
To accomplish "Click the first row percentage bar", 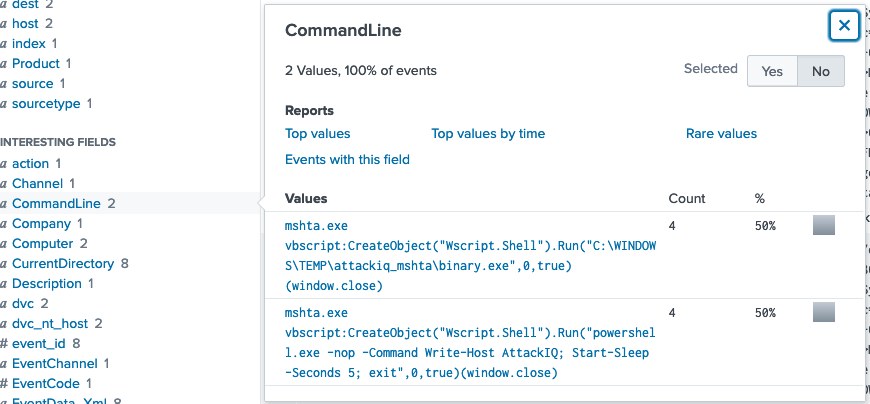I will (x=823, y=226).
